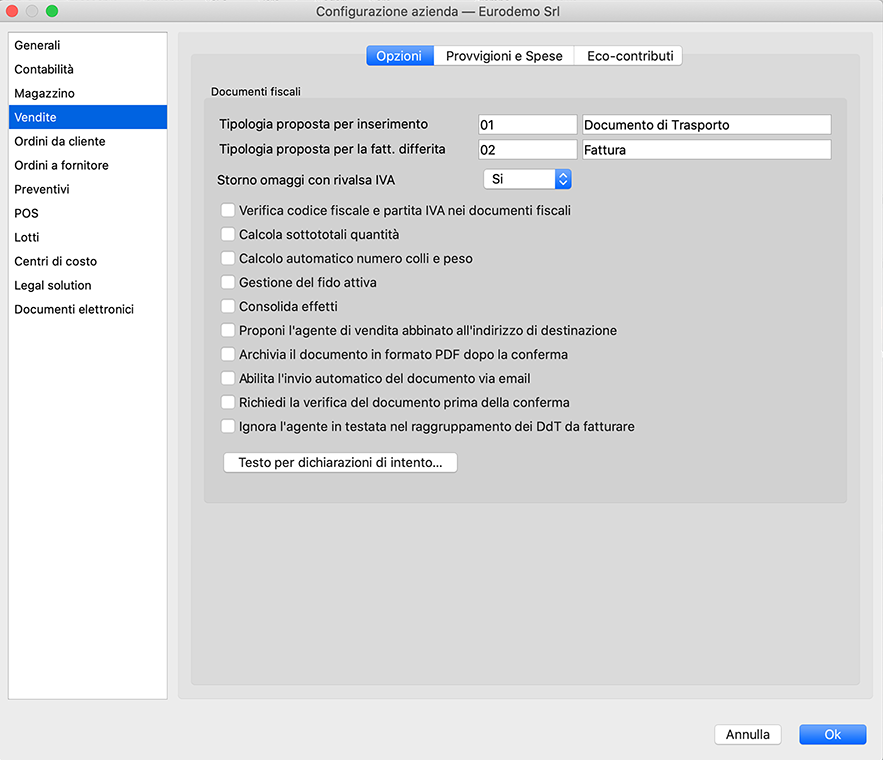The image size is (883, 760).
Task: Enable 'Consolida effetti' checkbox
Action: coord(228,307)
